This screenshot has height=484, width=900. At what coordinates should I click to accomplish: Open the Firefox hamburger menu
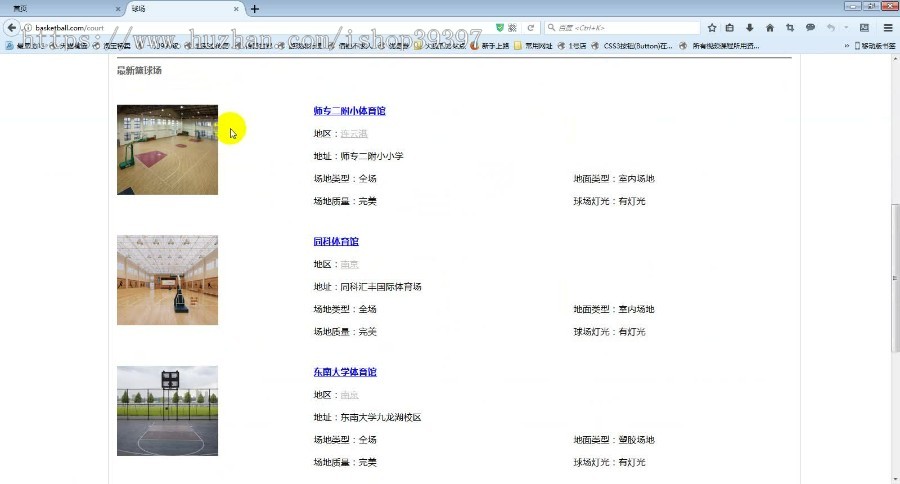887,28
